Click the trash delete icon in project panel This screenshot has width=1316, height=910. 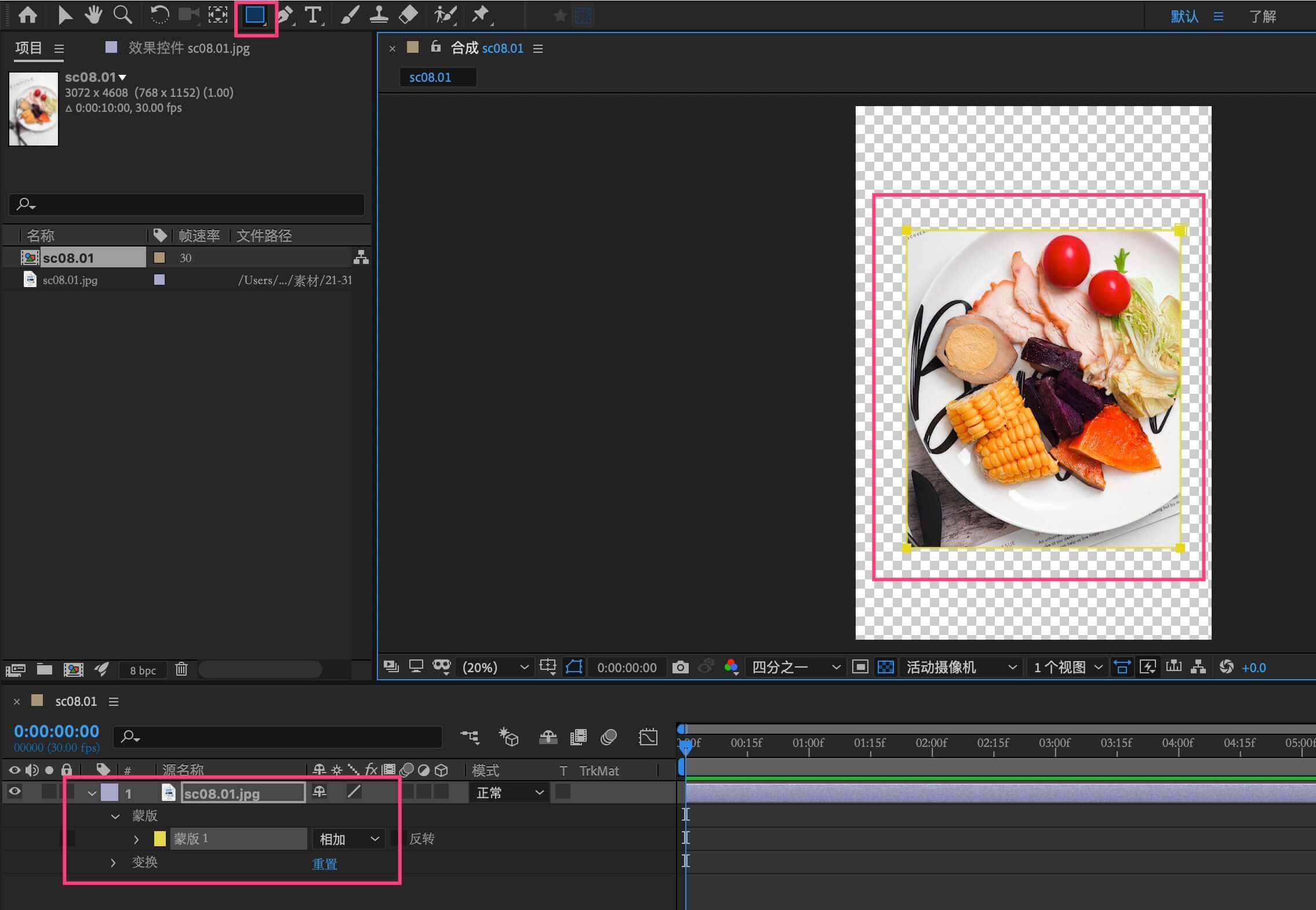181,669
